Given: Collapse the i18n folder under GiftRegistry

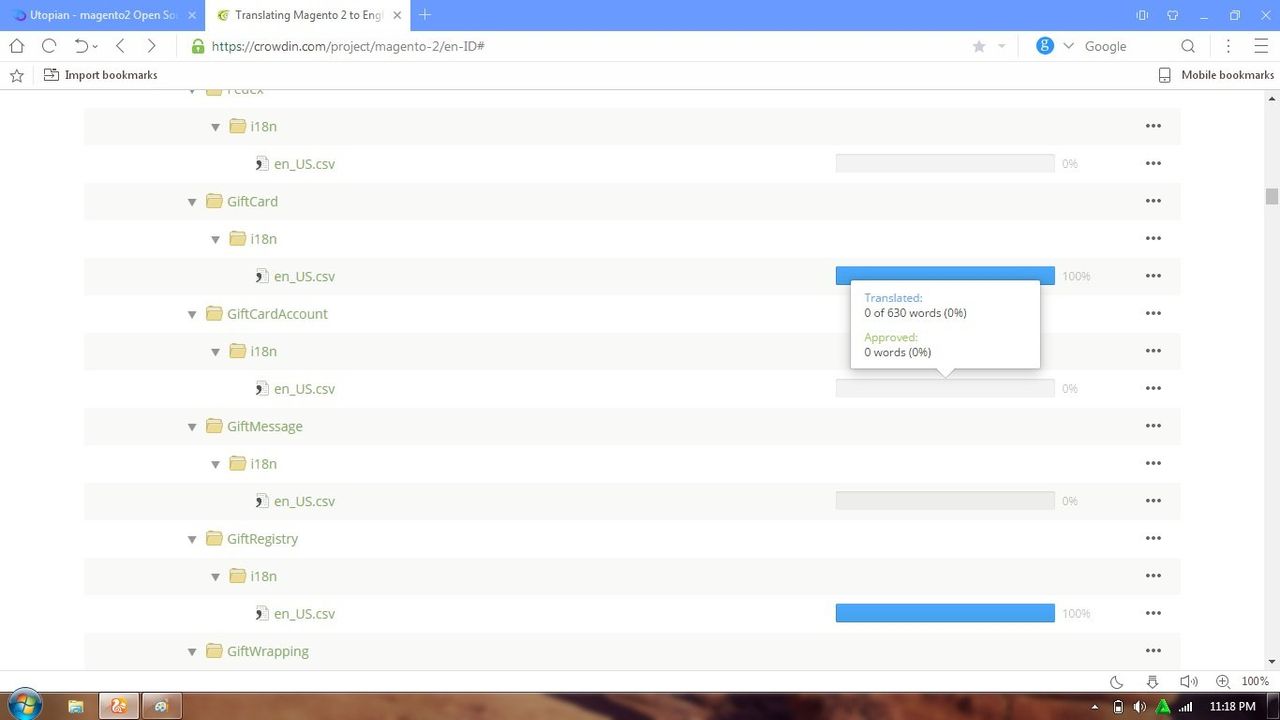Looking at the screenshot, I should [x=215, y=577].
